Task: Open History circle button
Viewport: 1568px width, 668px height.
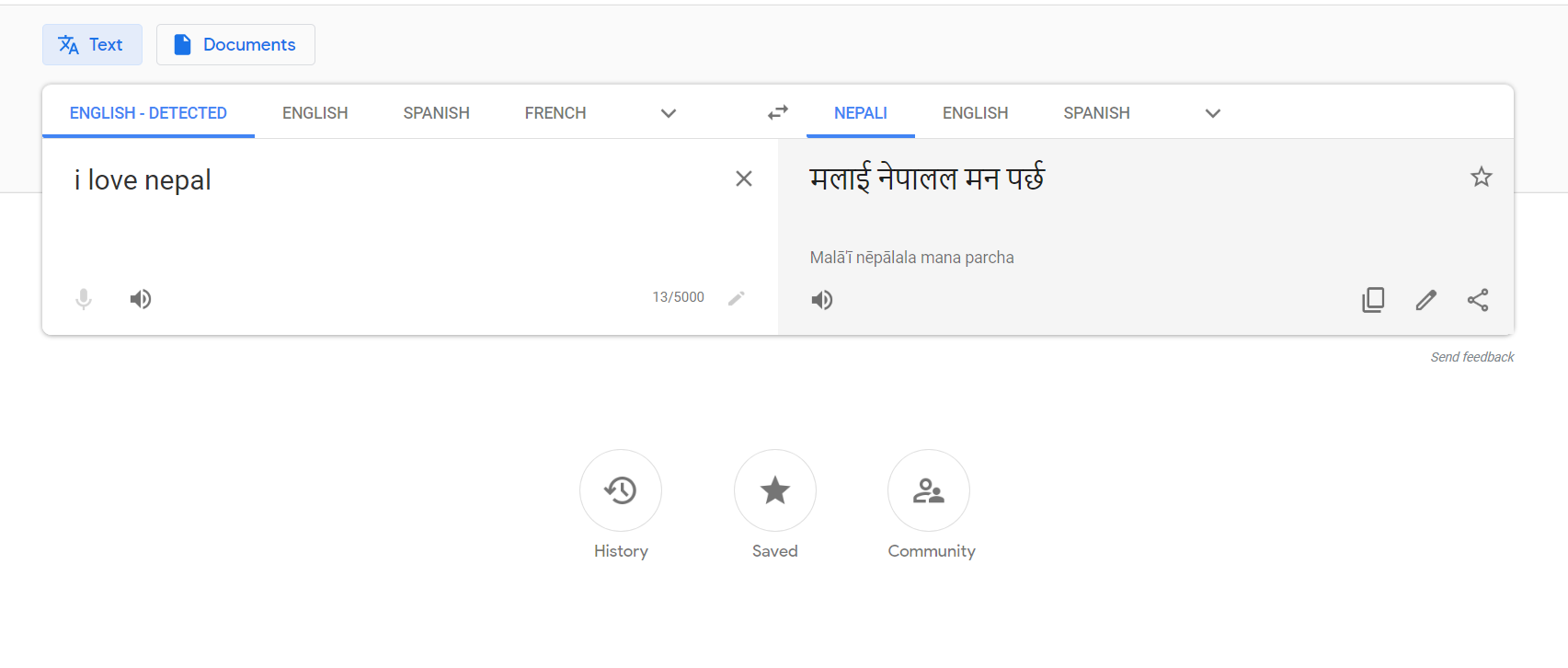Action: (621, 490)
